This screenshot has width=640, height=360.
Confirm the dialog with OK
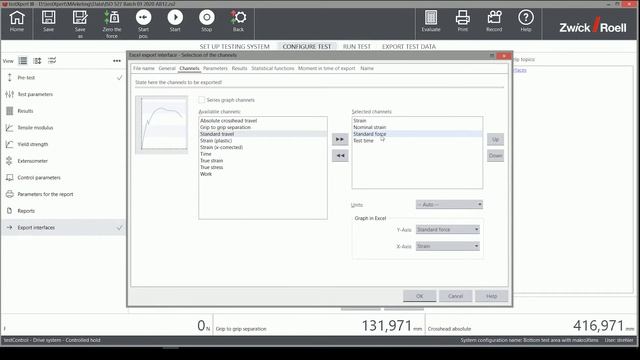pos(420,296)
